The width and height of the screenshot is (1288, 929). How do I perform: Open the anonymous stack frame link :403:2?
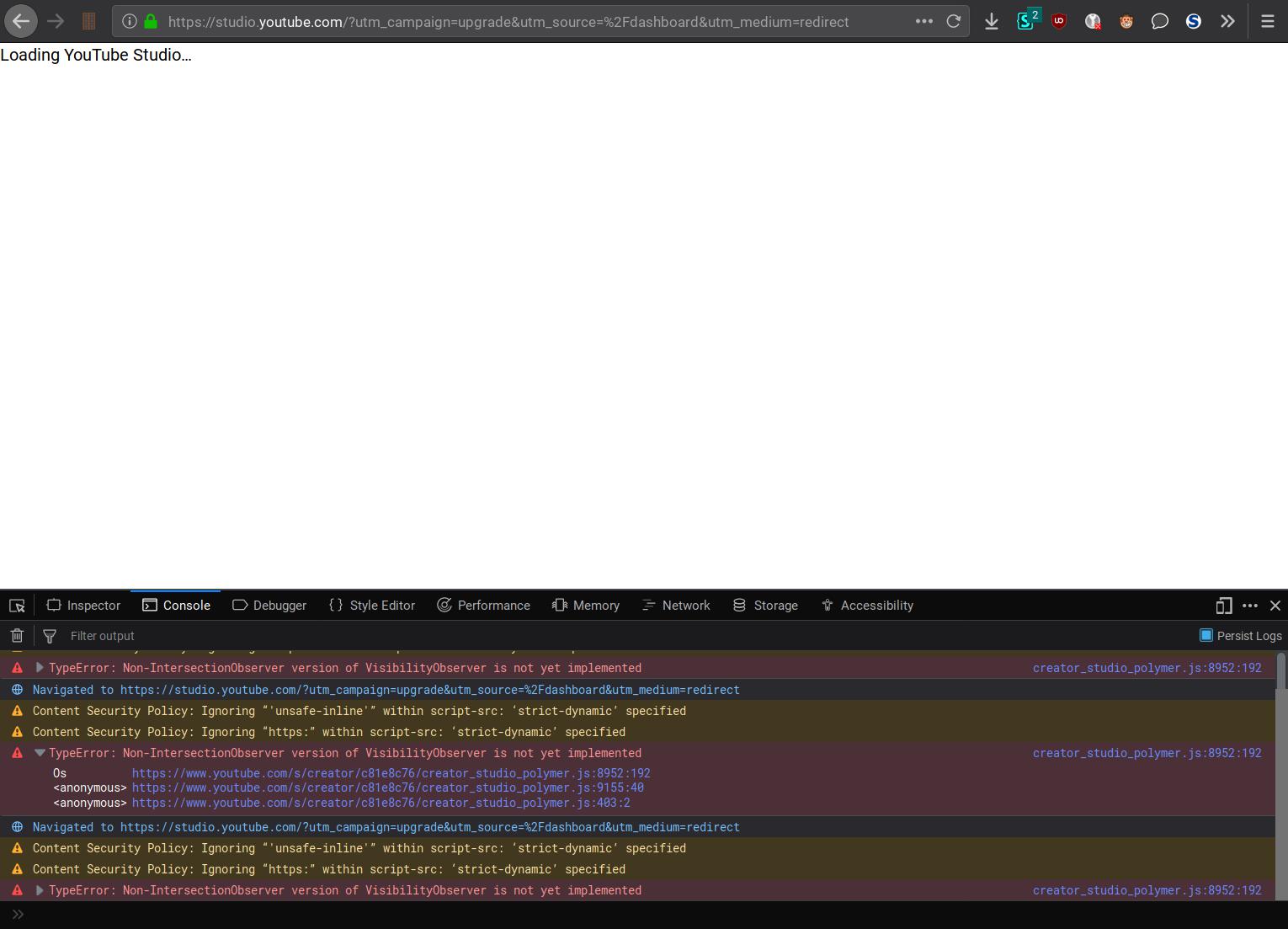[x=381, y=804]
